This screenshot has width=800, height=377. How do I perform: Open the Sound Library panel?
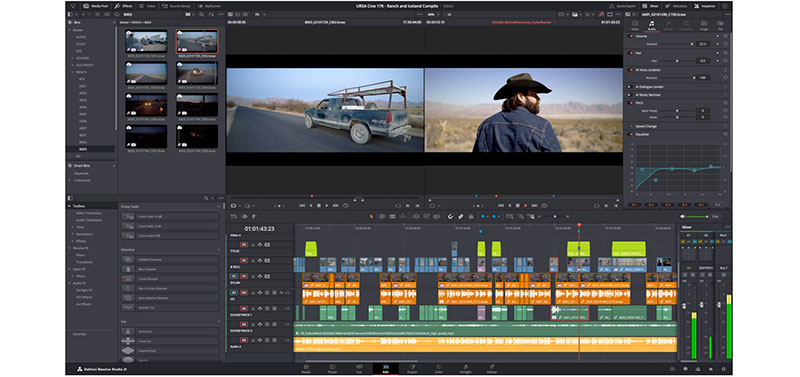pyautogui.click(x=178, y=6)
